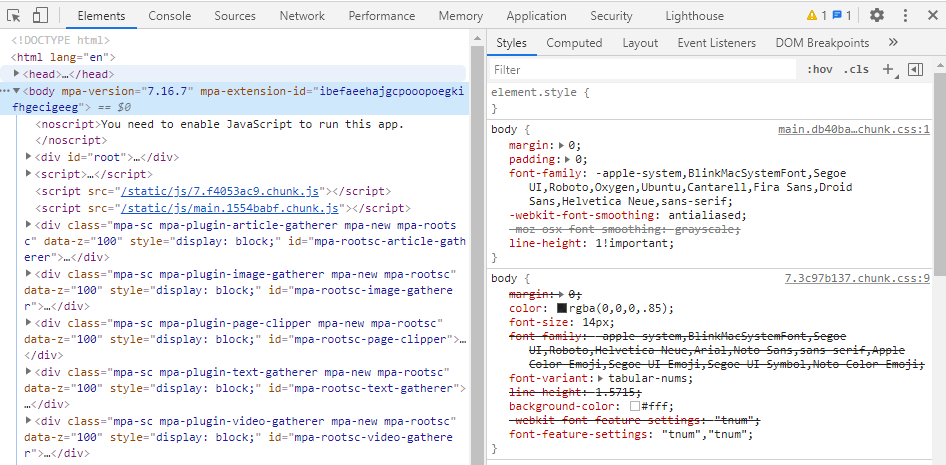Screen dimensions: 946x465
Task: Click the blue messages count badge
Action: [842, 16]
